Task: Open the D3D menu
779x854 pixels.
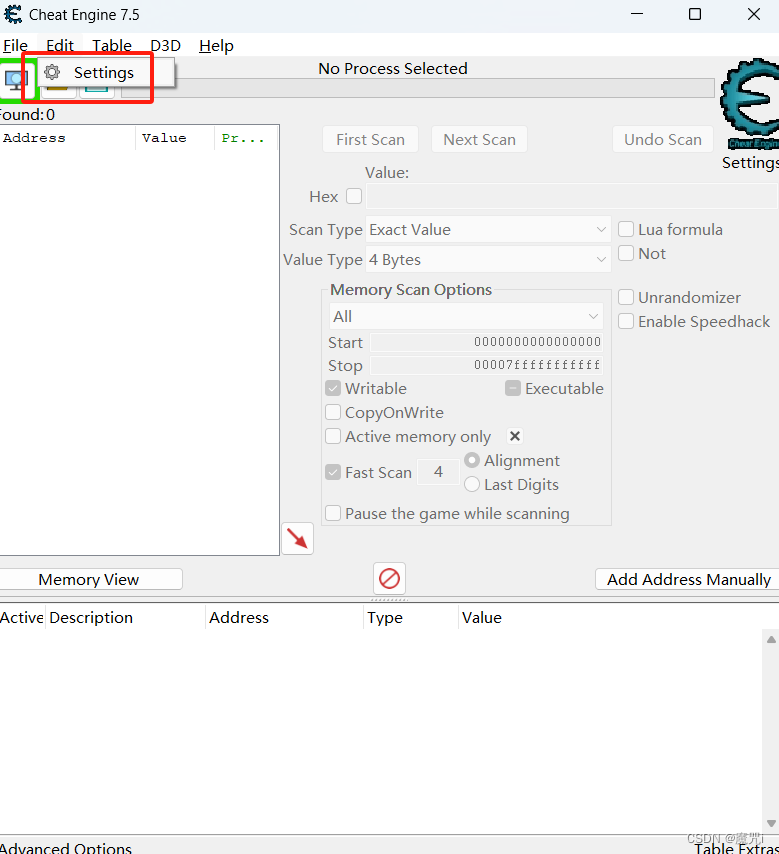Action: [x=166, y=45]
